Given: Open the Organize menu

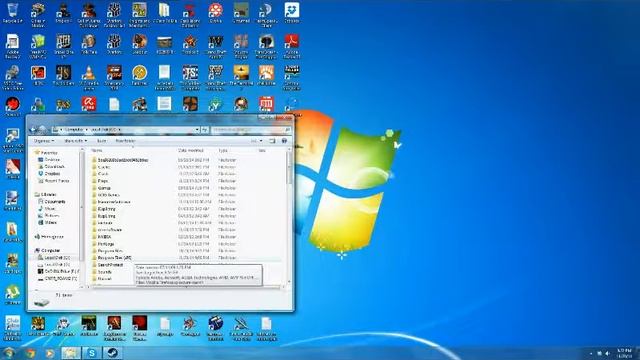Looking at the screenshot, I should click(44, 141).
